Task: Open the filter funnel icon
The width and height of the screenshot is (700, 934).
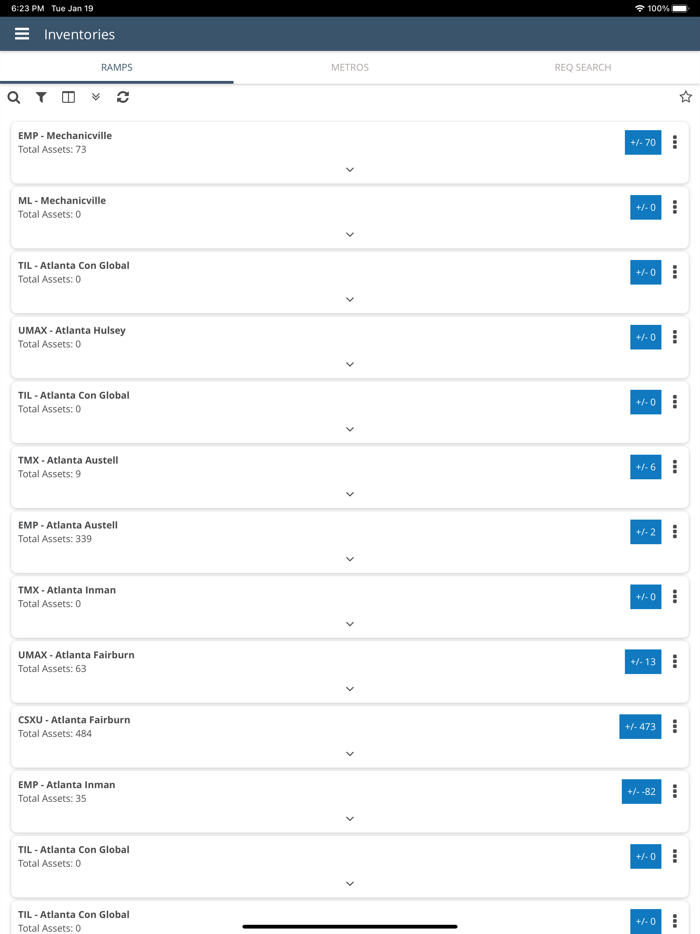Action: 41,97
